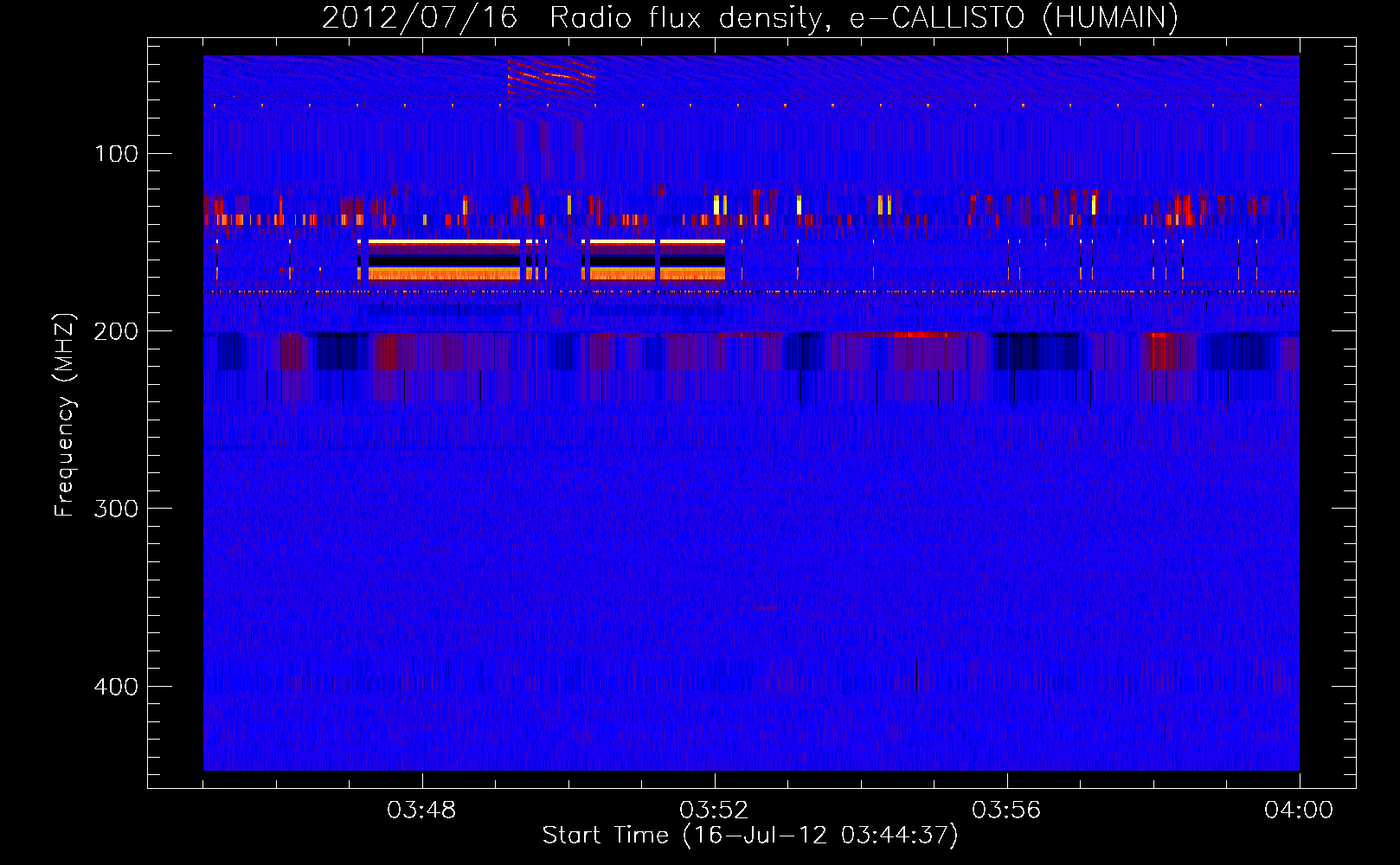Image resolution: width=1400 pixels, height=865 pixels.
Task: Click the 04:00 time tick label
Action: (1299, 811)
